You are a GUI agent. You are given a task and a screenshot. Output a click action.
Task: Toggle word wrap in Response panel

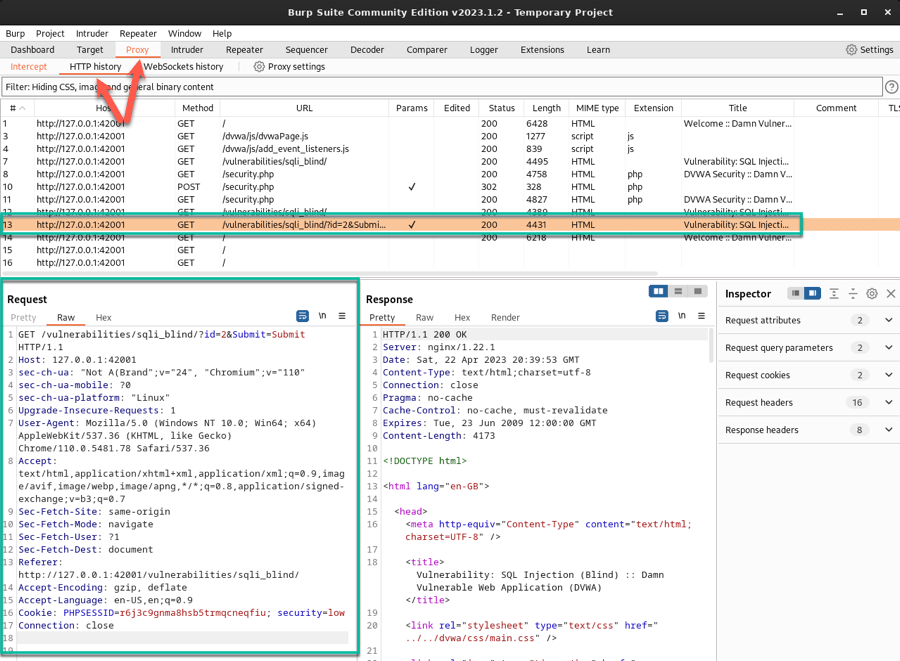(662, 316)
